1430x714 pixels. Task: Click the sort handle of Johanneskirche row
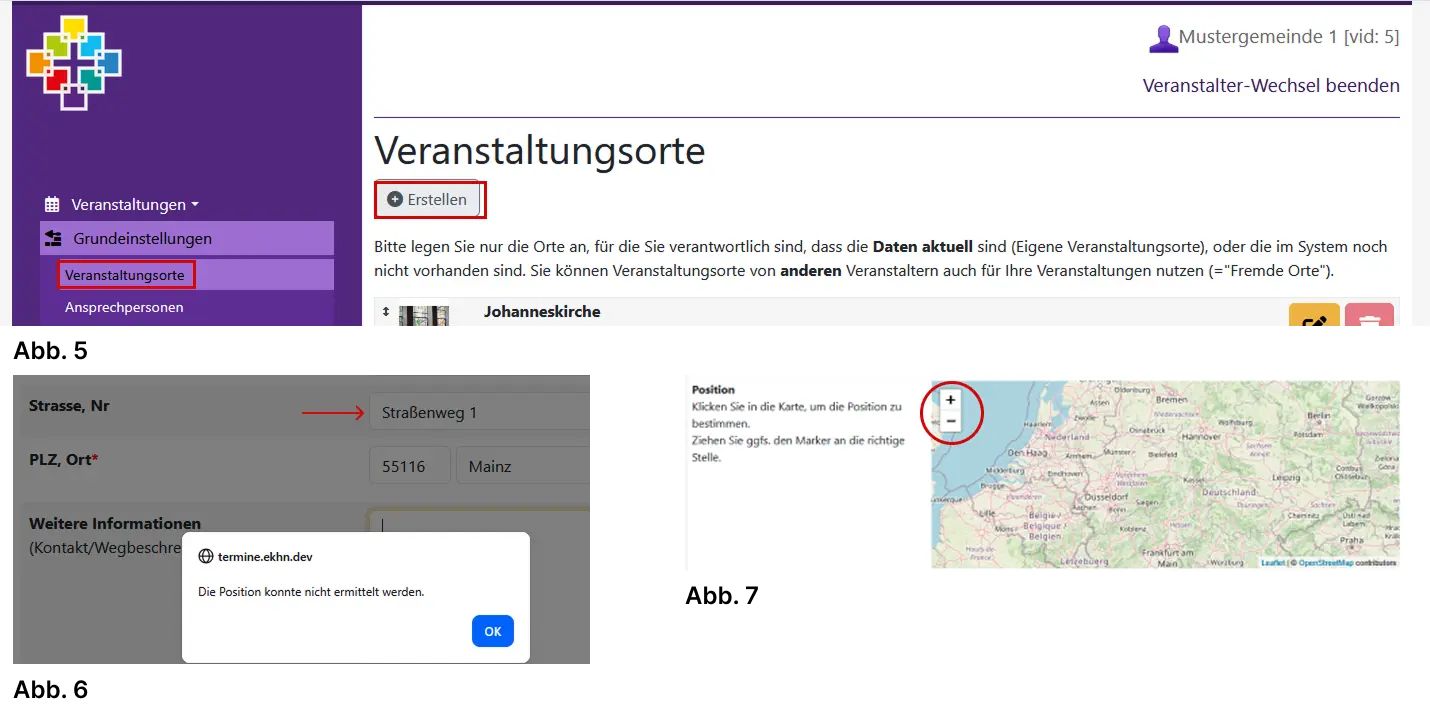(386, 312)
